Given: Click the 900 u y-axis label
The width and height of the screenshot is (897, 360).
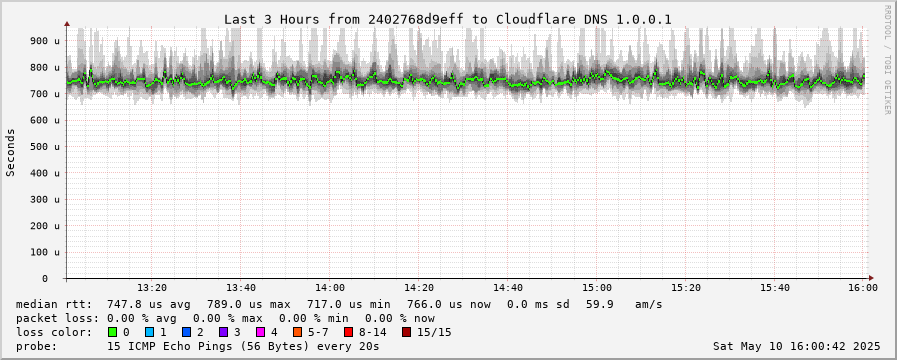Looking at the screenshot, I should pos(45,41).
